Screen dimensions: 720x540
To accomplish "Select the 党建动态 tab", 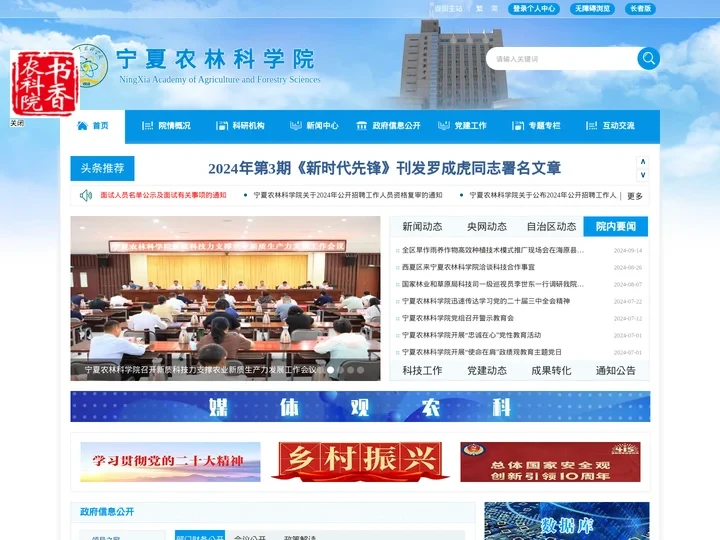I will pyautogui.click(x=487, y=371).
